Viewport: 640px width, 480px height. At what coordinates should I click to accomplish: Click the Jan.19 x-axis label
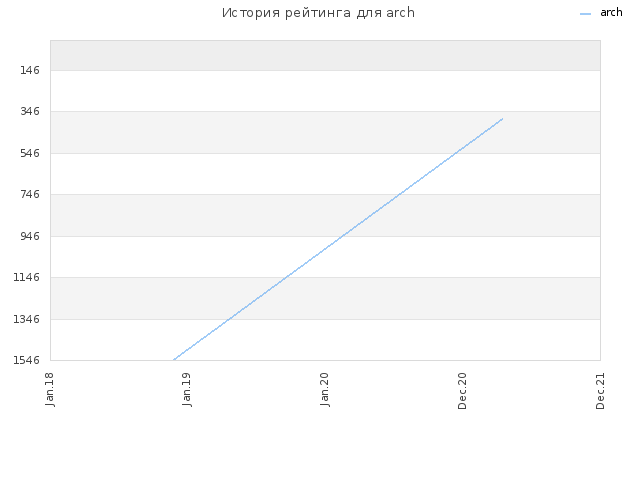187,389
